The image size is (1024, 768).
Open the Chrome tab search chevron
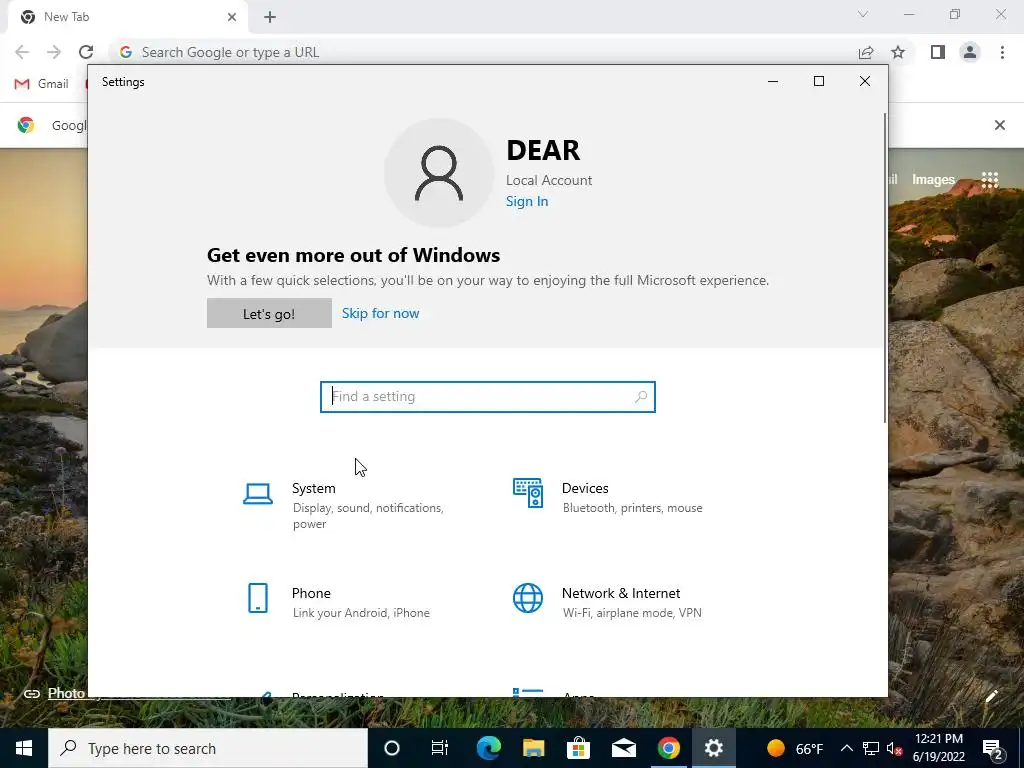click(x=863, y=14)
